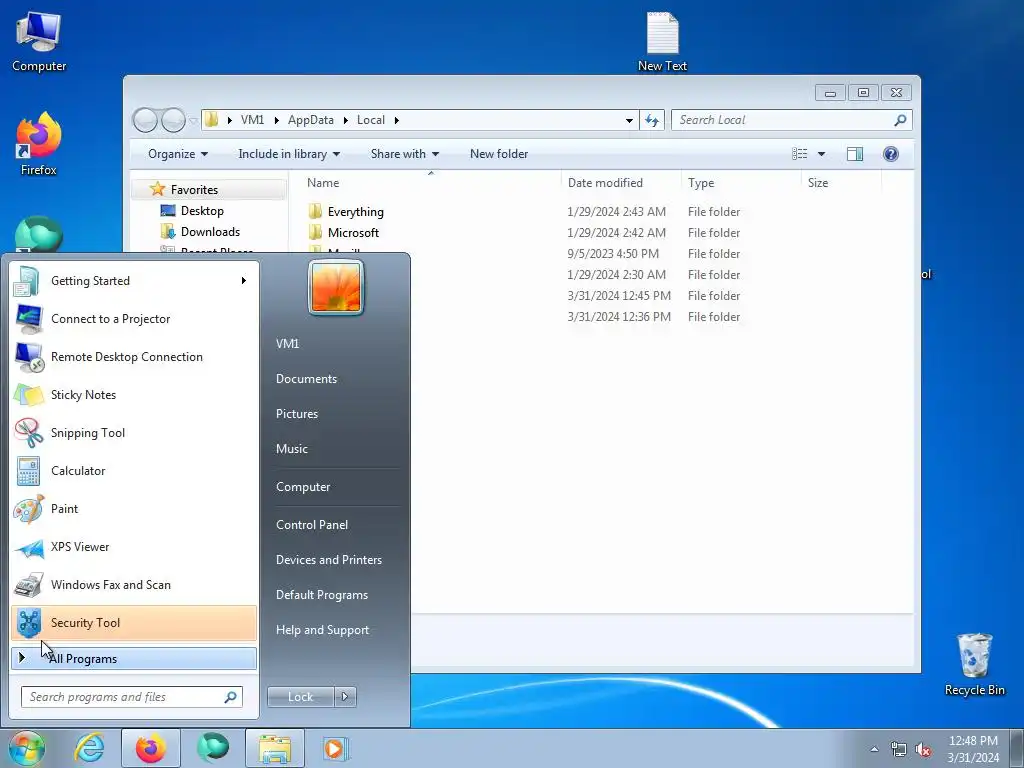Expand All Programs list
Viewport: 1024px width, 768px height.
[x=133, y=658]
